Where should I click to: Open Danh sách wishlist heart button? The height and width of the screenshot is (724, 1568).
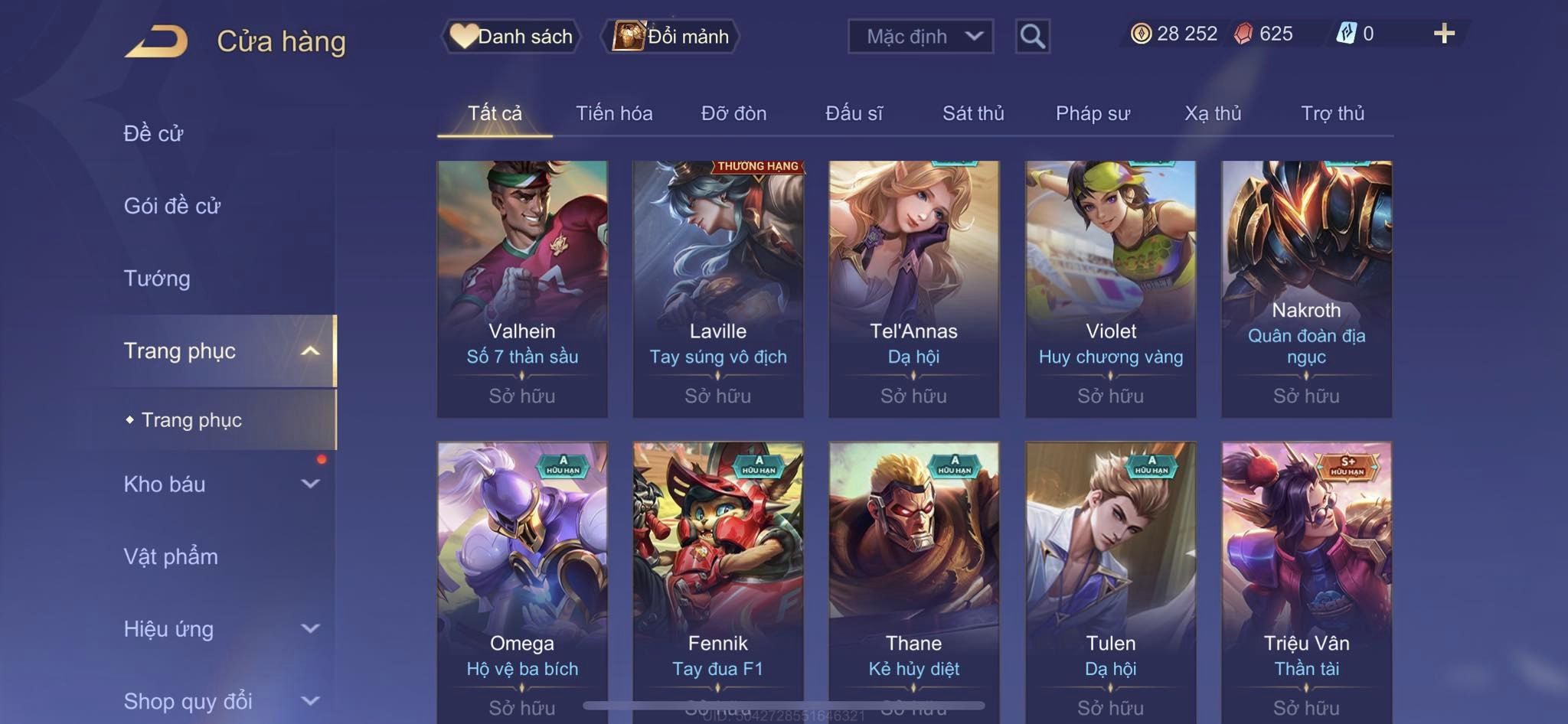511,36
